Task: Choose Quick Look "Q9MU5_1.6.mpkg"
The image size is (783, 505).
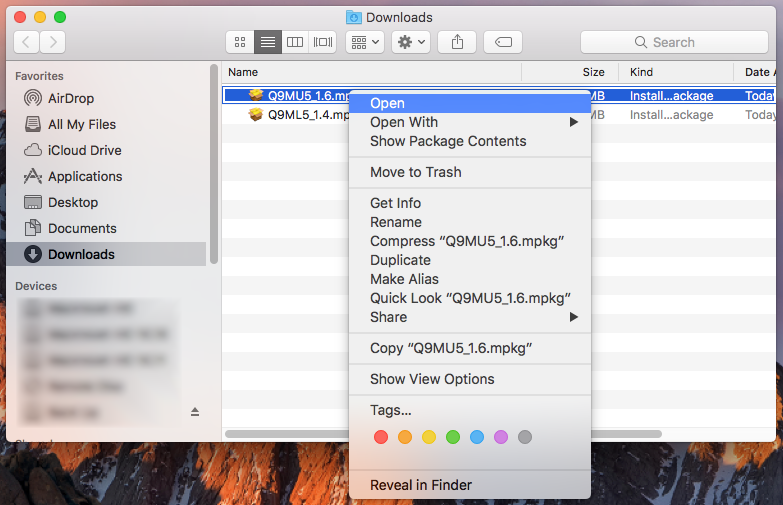Action: (x=470, y=298)
